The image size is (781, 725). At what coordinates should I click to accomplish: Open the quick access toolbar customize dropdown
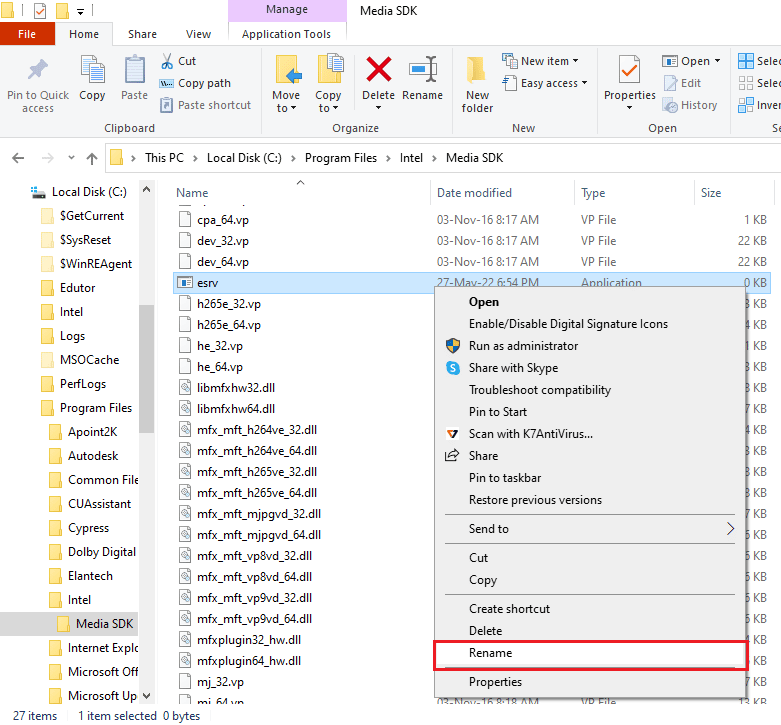click(x=80, y=11)
